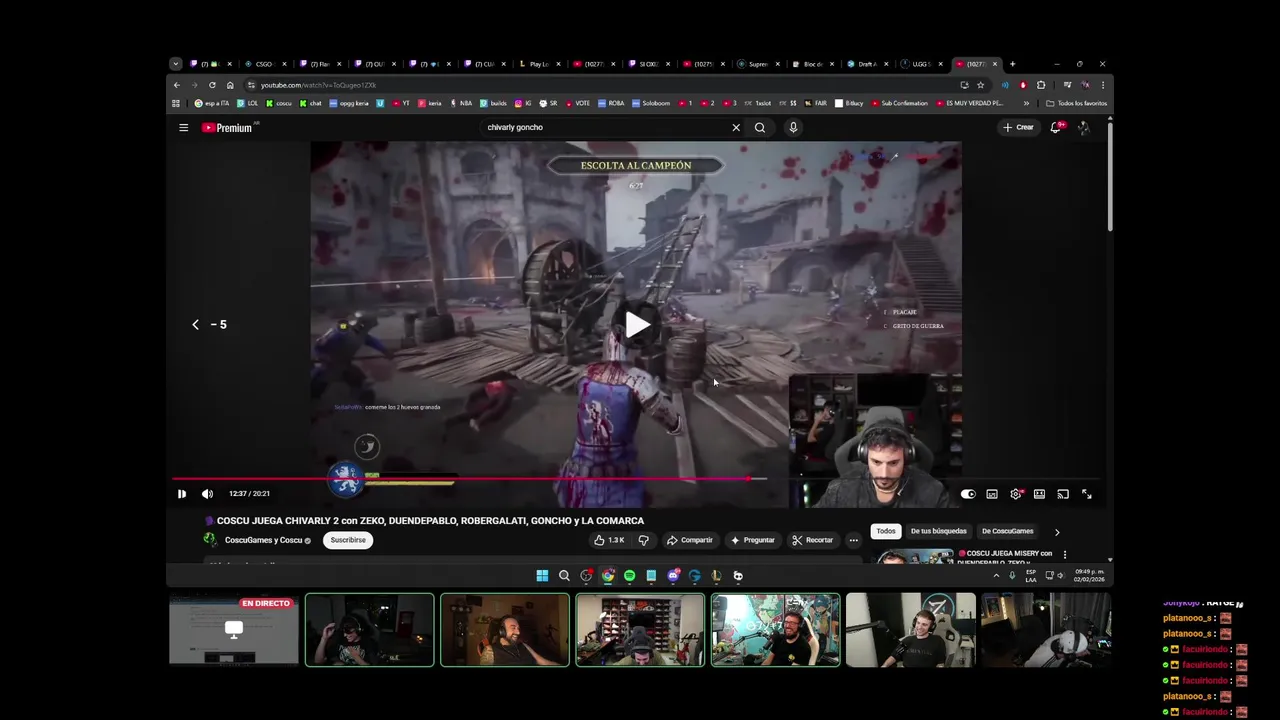Switch to theater mode
Screen dimensions: 1280x720
pos(1040,494)
